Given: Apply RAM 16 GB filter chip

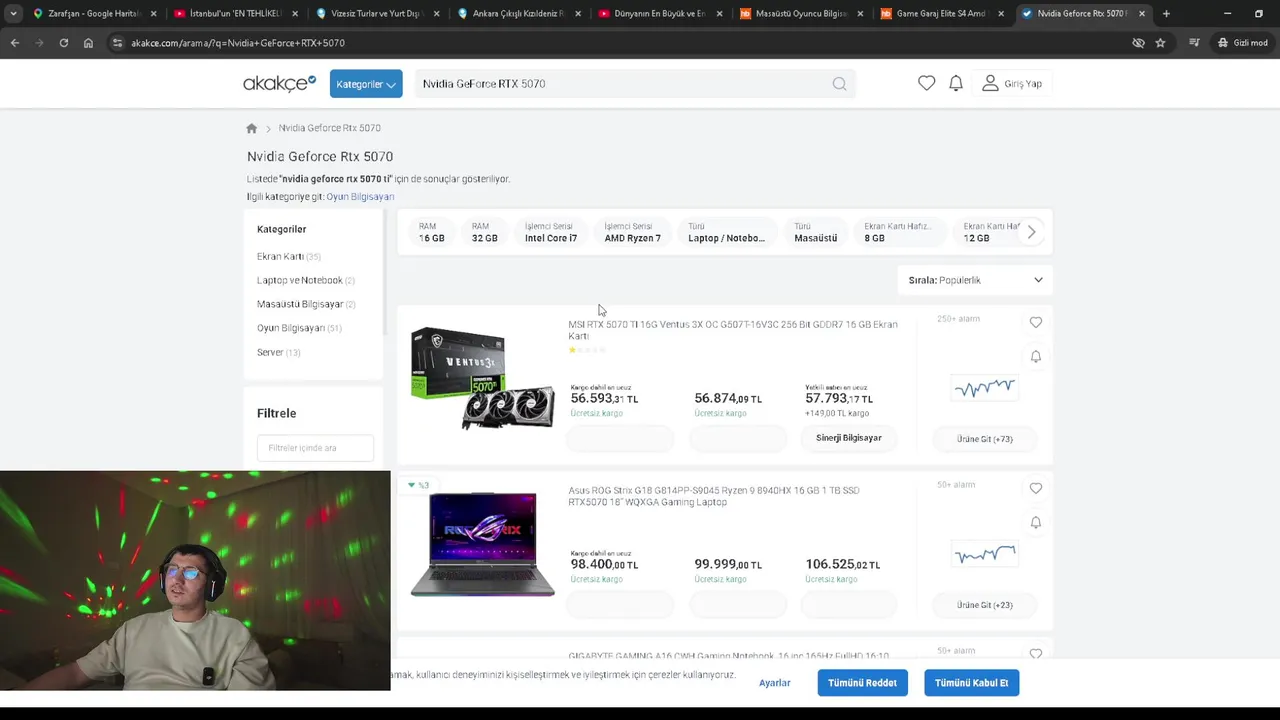Looking at the screenshot, I should pyautogui.click(x=431, y=232).
